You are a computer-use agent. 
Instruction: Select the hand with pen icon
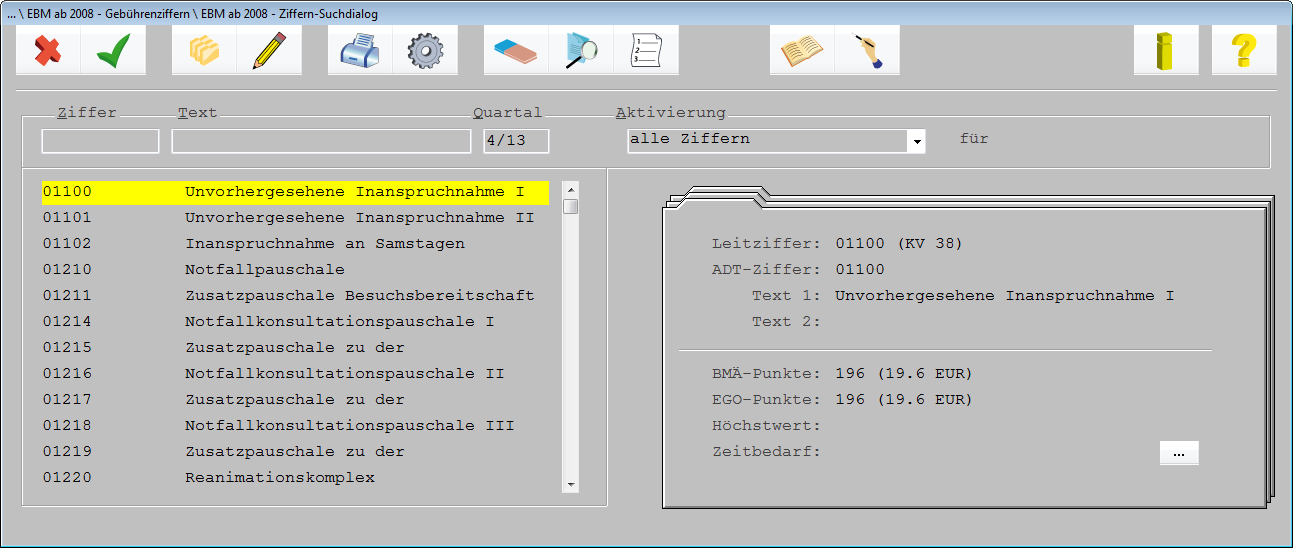pyautogui.click(x=867, y=50)
